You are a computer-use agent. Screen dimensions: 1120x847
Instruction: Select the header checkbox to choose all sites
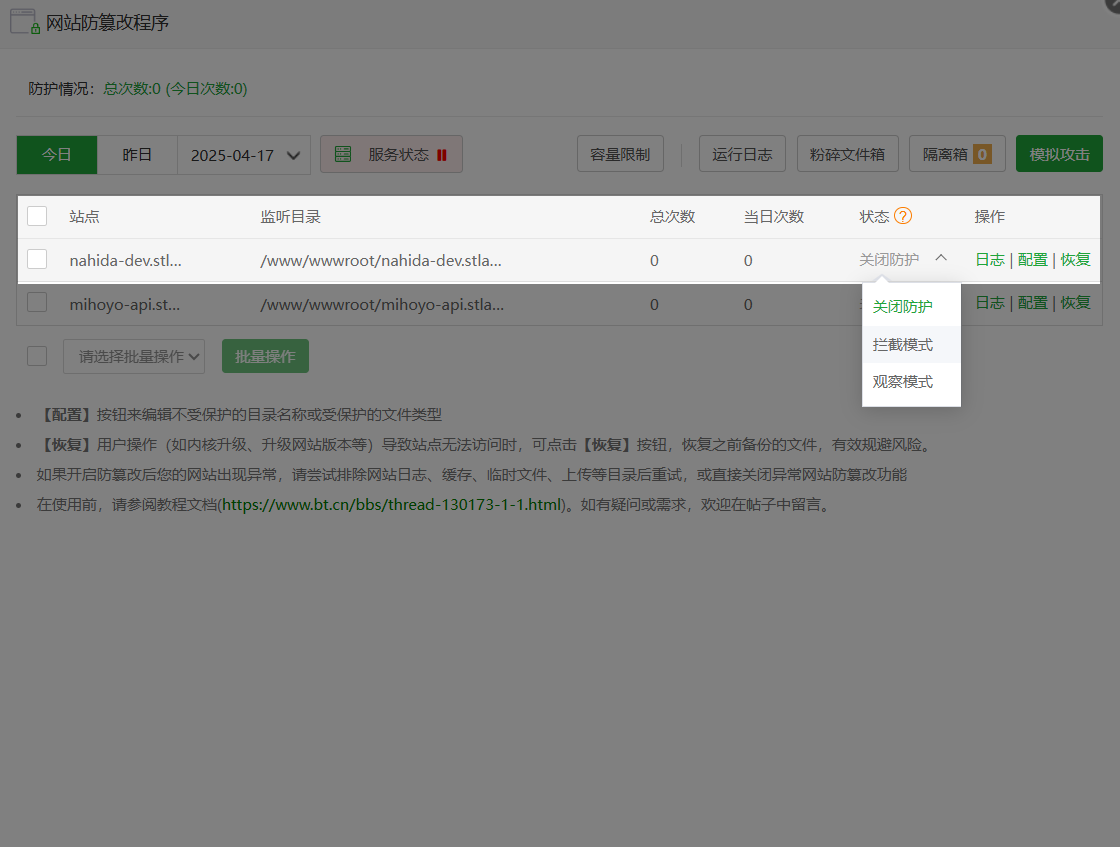[37, 215]
